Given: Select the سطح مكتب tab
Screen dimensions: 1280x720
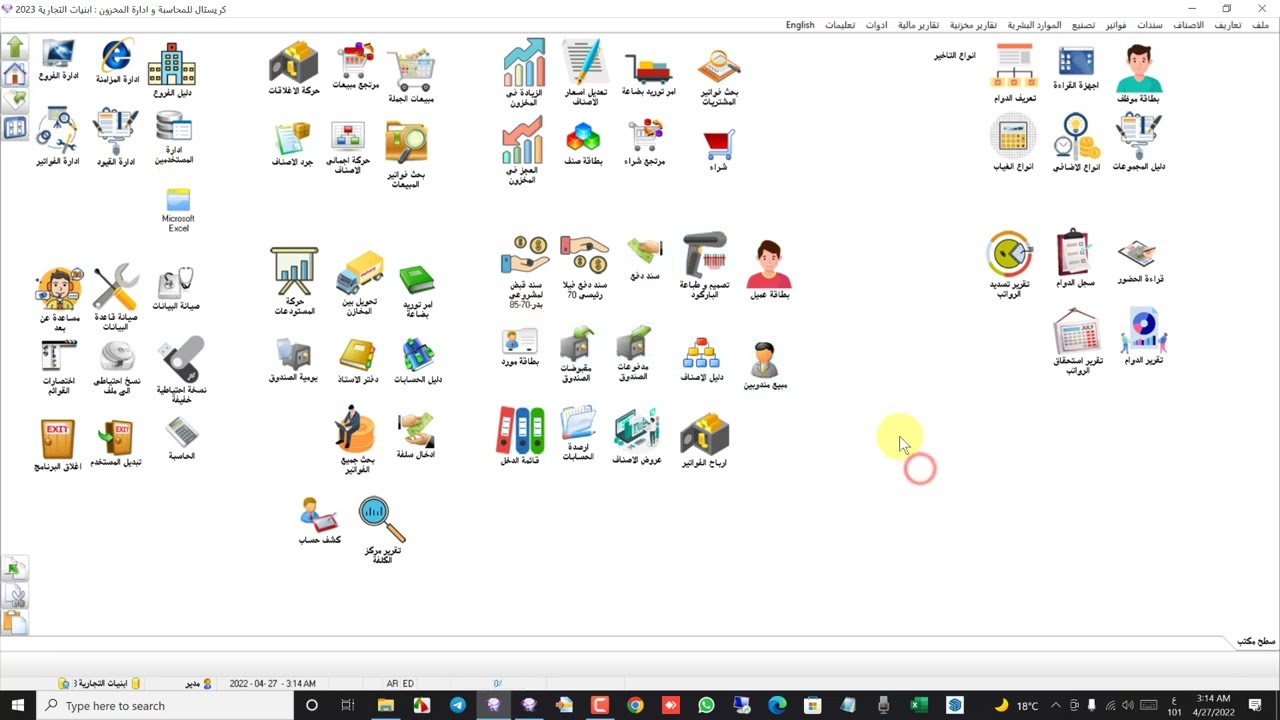Looking at the screenshot, I should coord(1256,641).
